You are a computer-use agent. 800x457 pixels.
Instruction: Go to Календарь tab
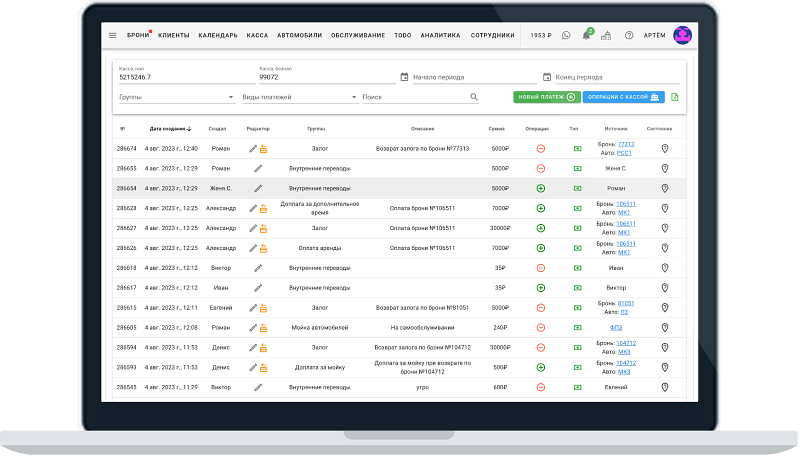pyautogui.click(x=218, y=35)
